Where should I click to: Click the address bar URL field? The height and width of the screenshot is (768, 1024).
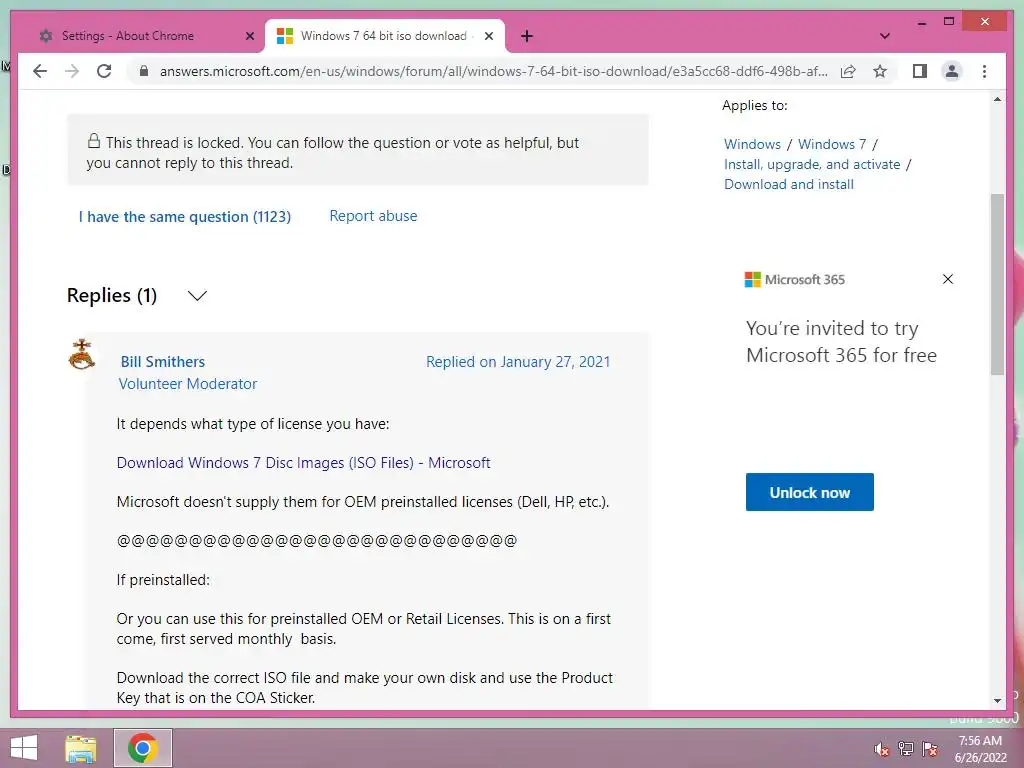(493, 71)
